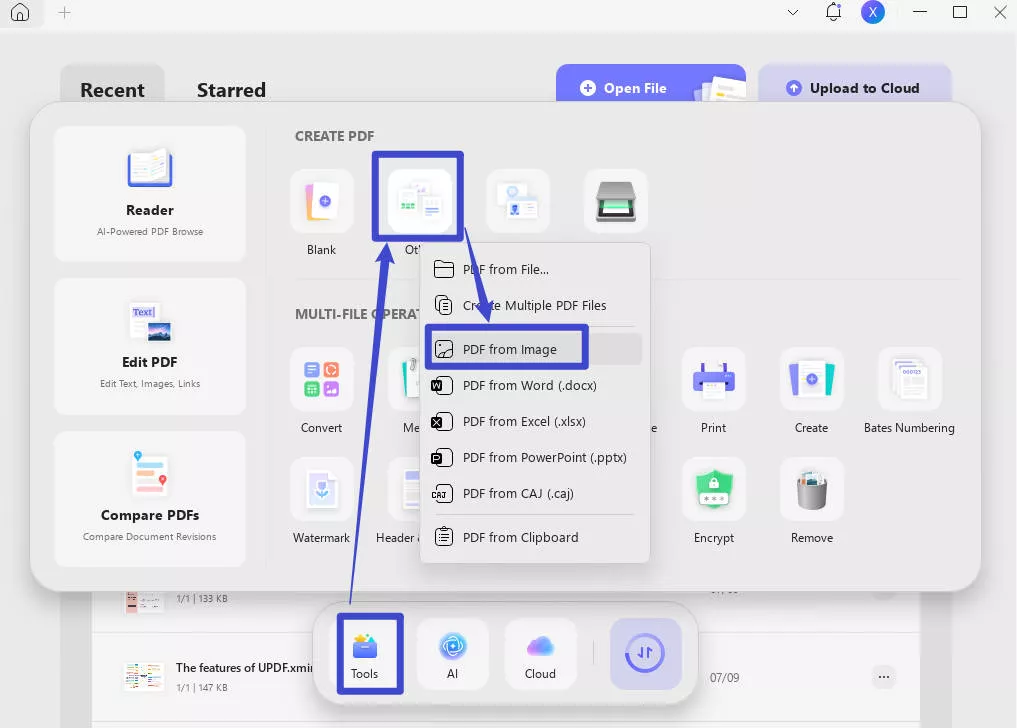Select PDF from Word (.docx)
The height and width of the screenshot is (728, 1017).
529,385
